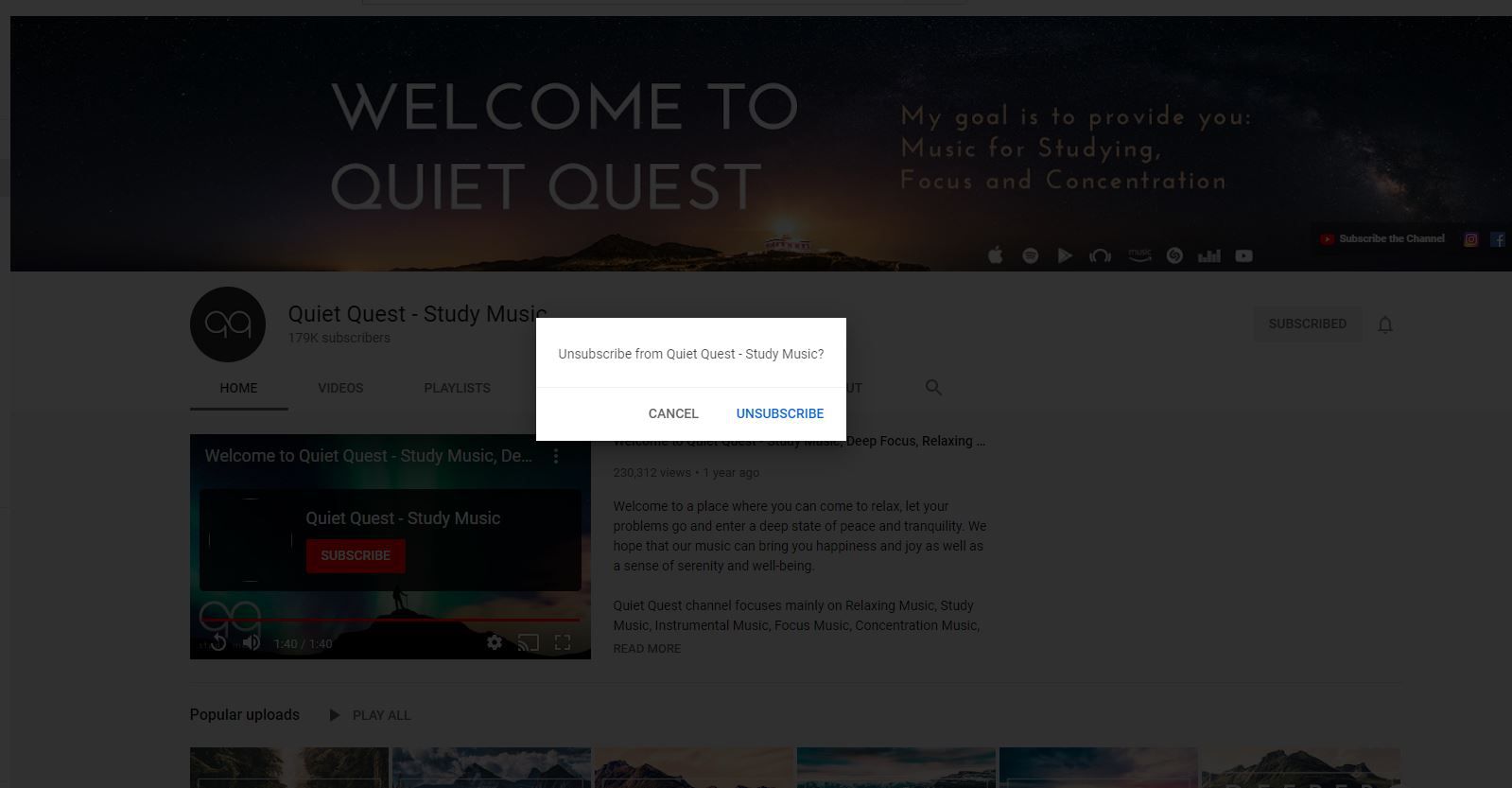This screenshot has width=1512, height=788.
Task: Switch to the VIDEOS tab
Action: pos(340,388)
